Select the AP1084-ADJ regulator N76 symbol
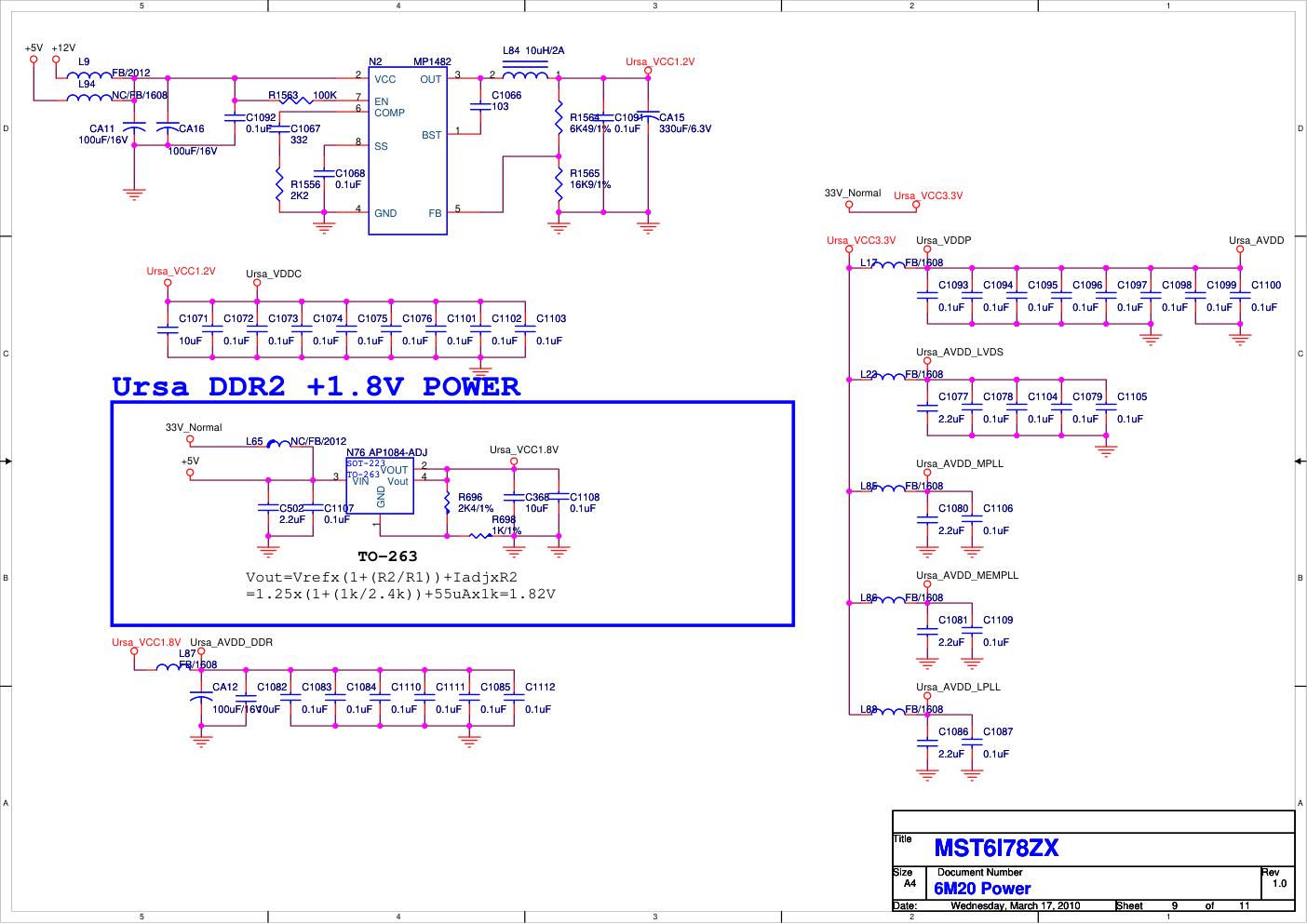This screenshot has width=1307, height=924. click(380, 486)
